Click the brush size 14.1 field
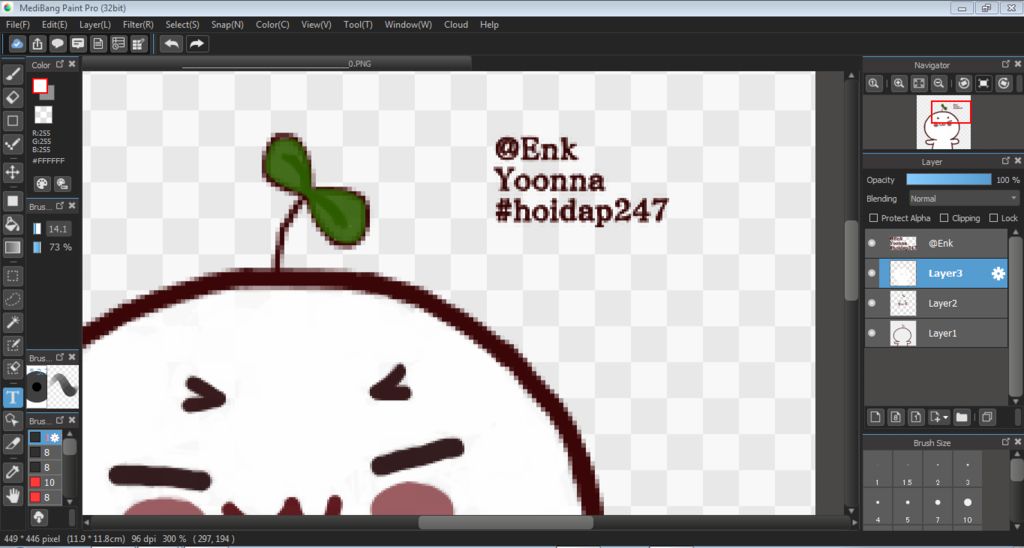Image resolution: width=1024 pixels, height=548 pixels. pyautogui.click(x=58, y=229)
